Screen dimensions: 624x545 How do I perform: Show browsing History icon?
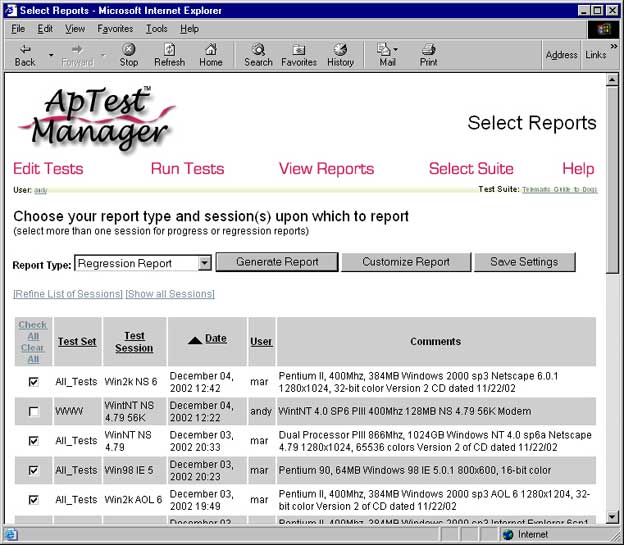tap(340, 49)
